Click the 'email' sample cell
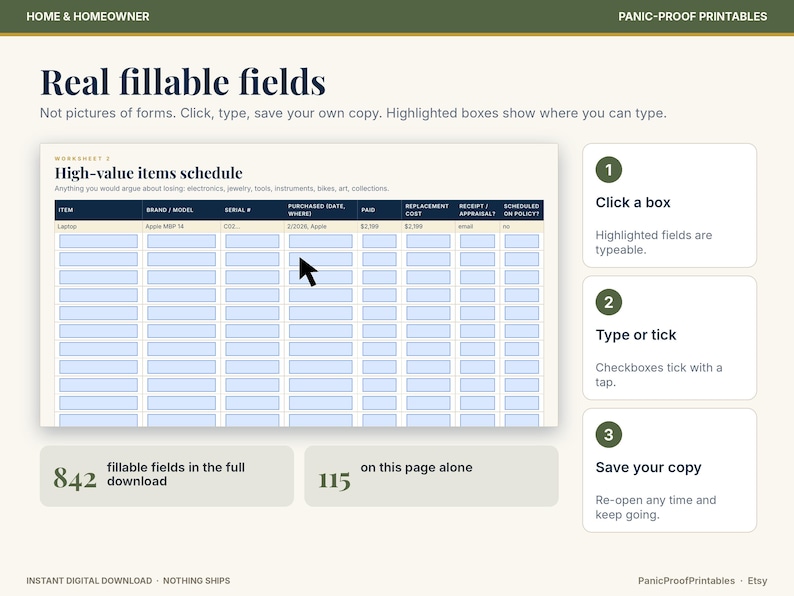The image size is (794, 596). (x=477, y=226)
